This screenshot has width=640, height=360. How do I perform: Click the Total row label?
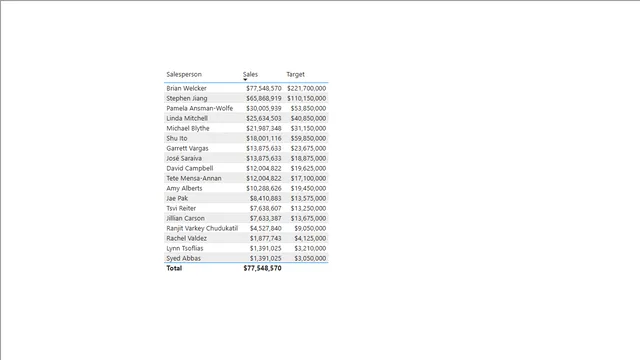(x=174, y=268)
